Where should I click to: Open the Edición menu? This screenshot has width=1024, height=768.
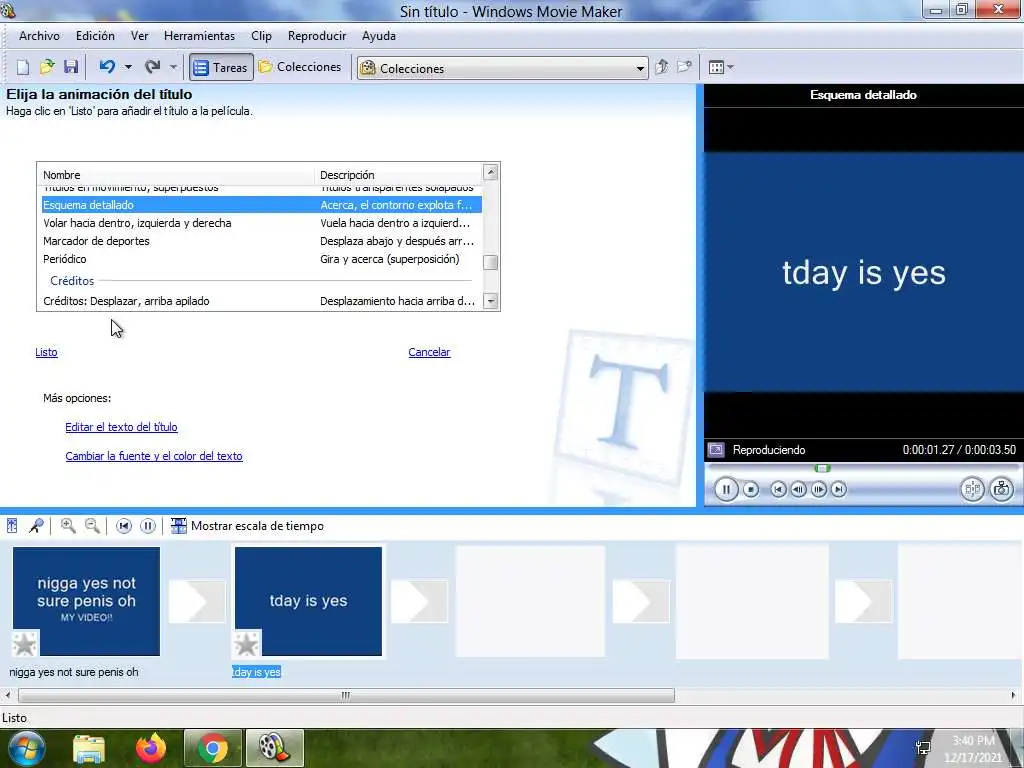point(95,36)
